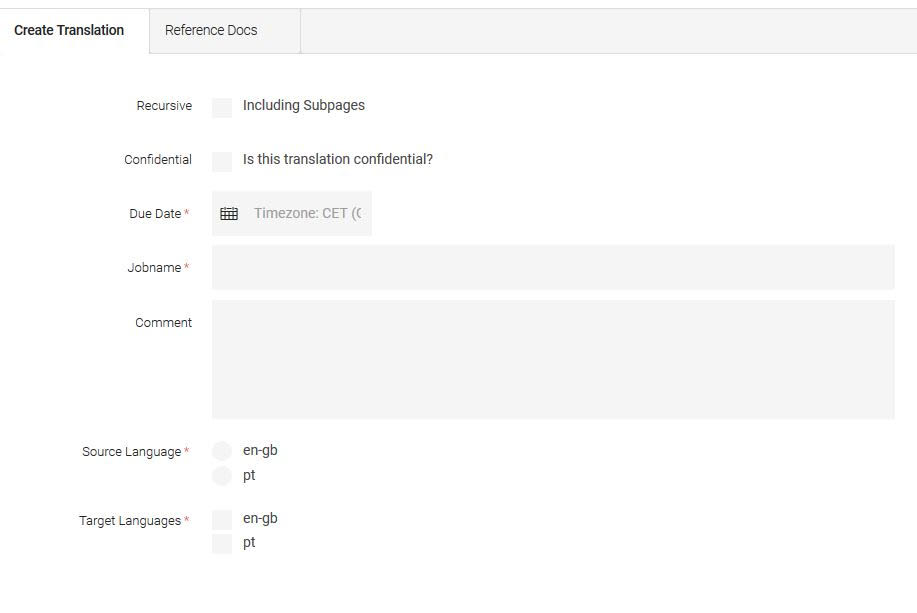The width and height of the screenshot is (917, 613).
Task: Open the Create Translation tab
Action: 69,30
